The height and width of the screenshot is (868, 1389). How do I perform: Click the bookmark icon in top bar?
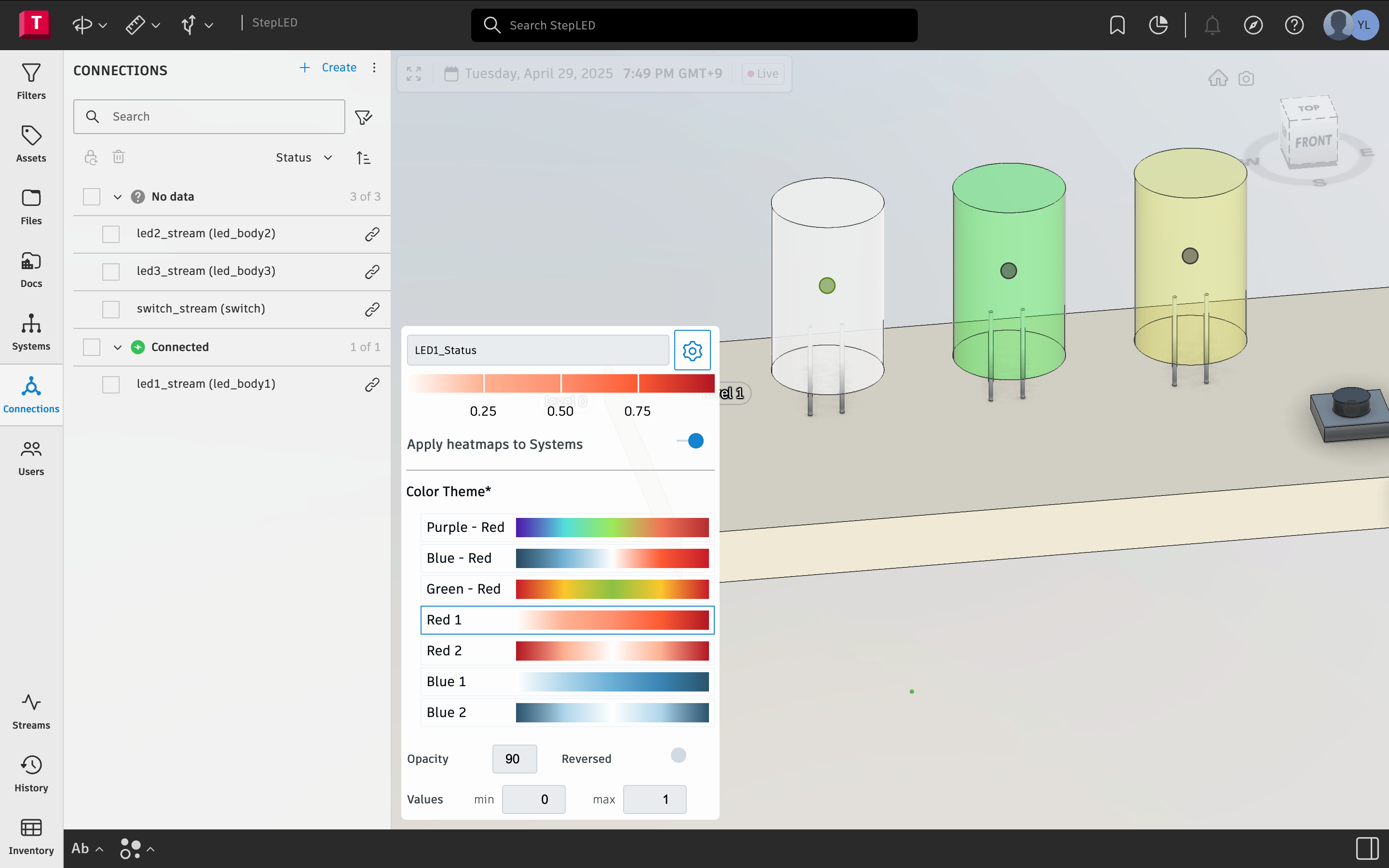[x=1117, y=25]
